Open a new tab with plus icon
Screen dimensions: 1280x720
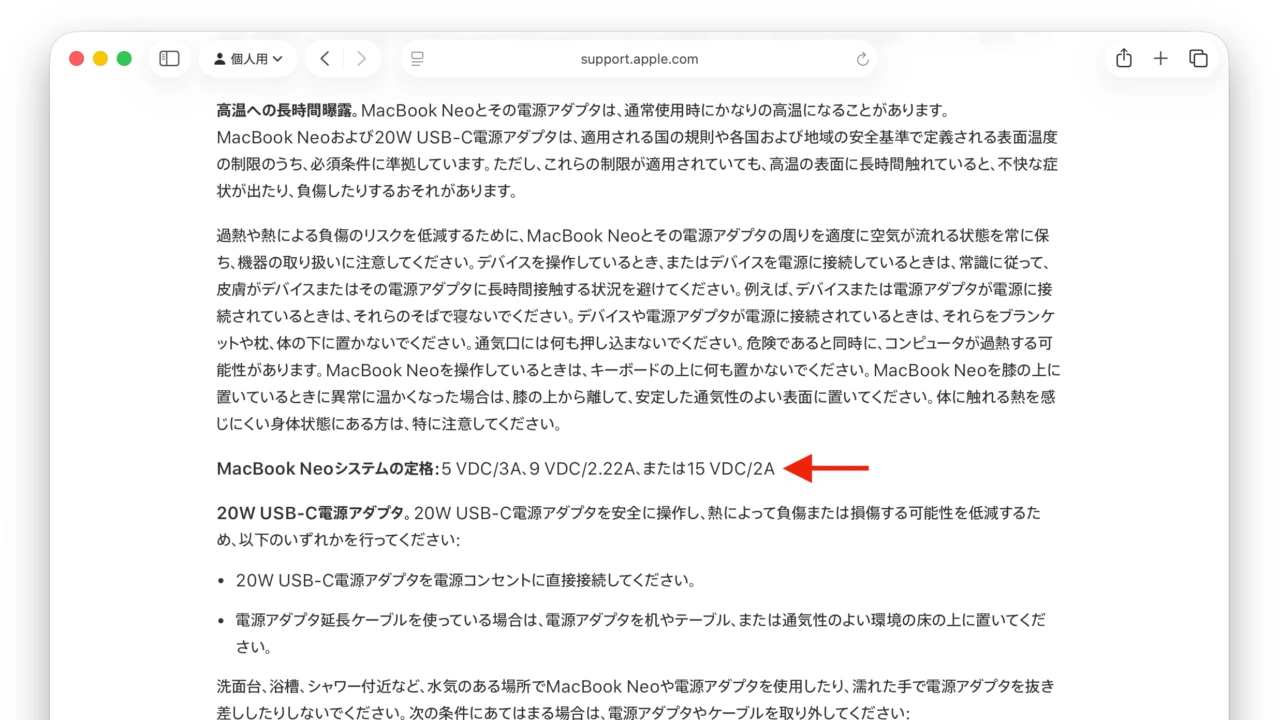click(x=1160, y=59)
